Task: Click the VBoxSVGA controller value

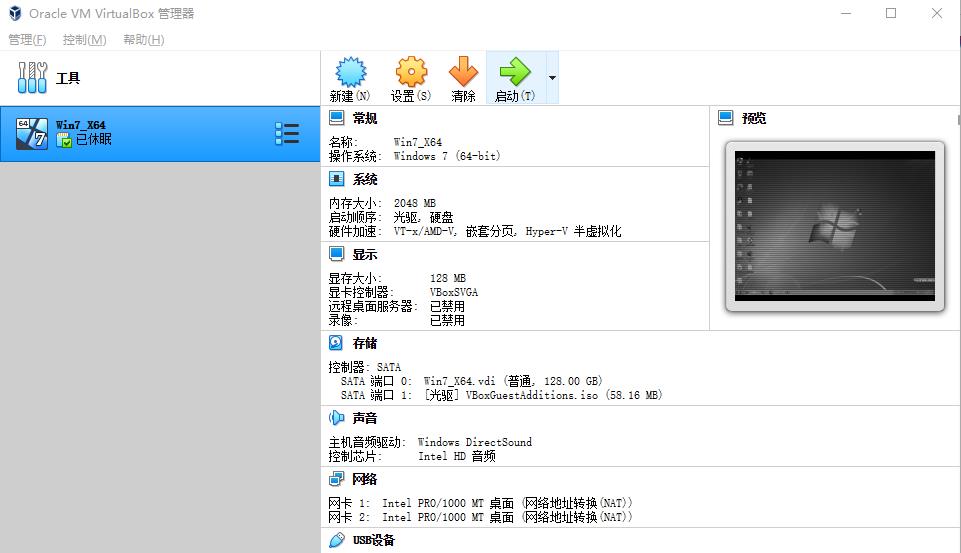Action: pyautogui.click(x=454, y=292)
